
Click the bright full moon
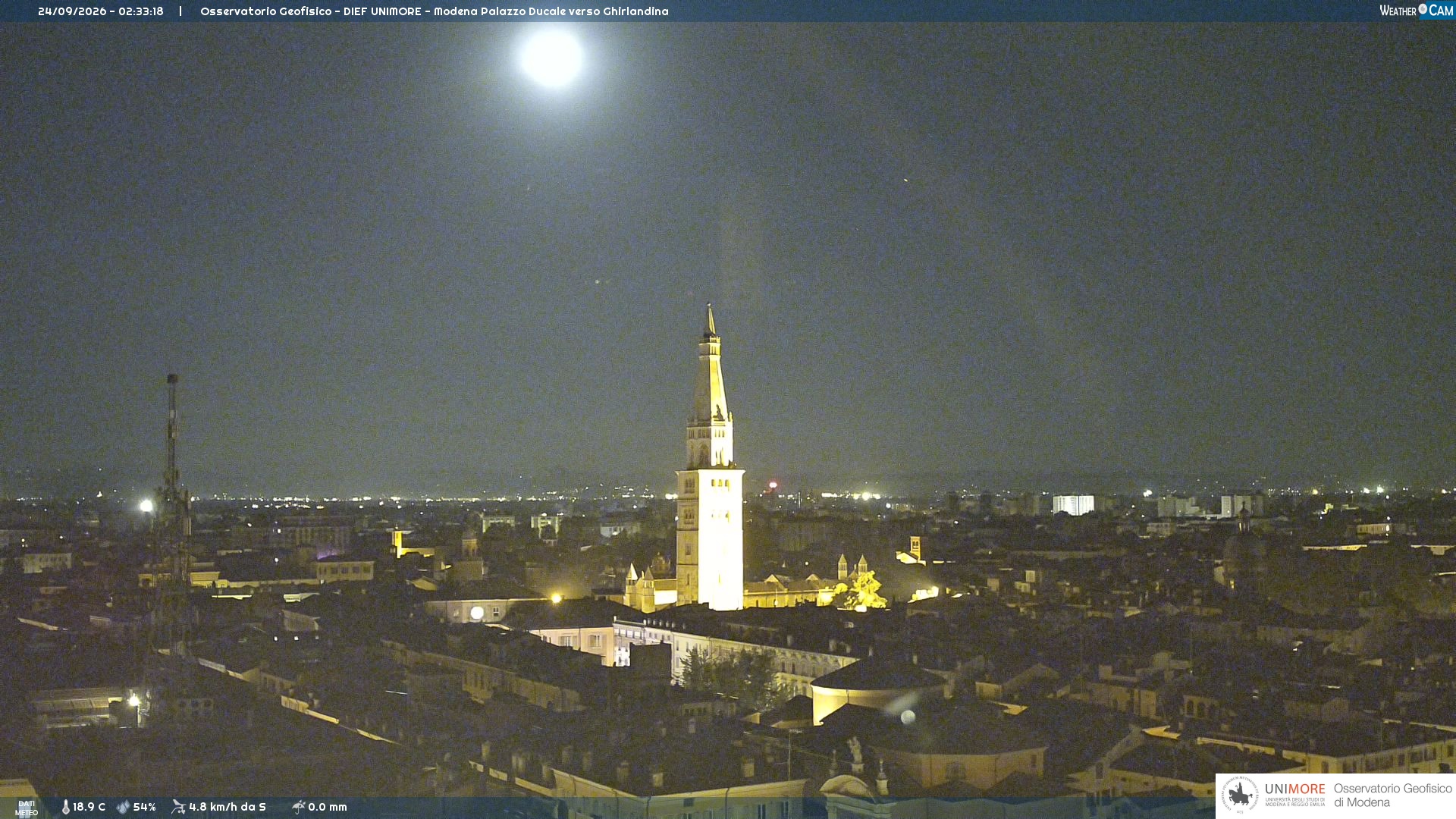[552, 58]
